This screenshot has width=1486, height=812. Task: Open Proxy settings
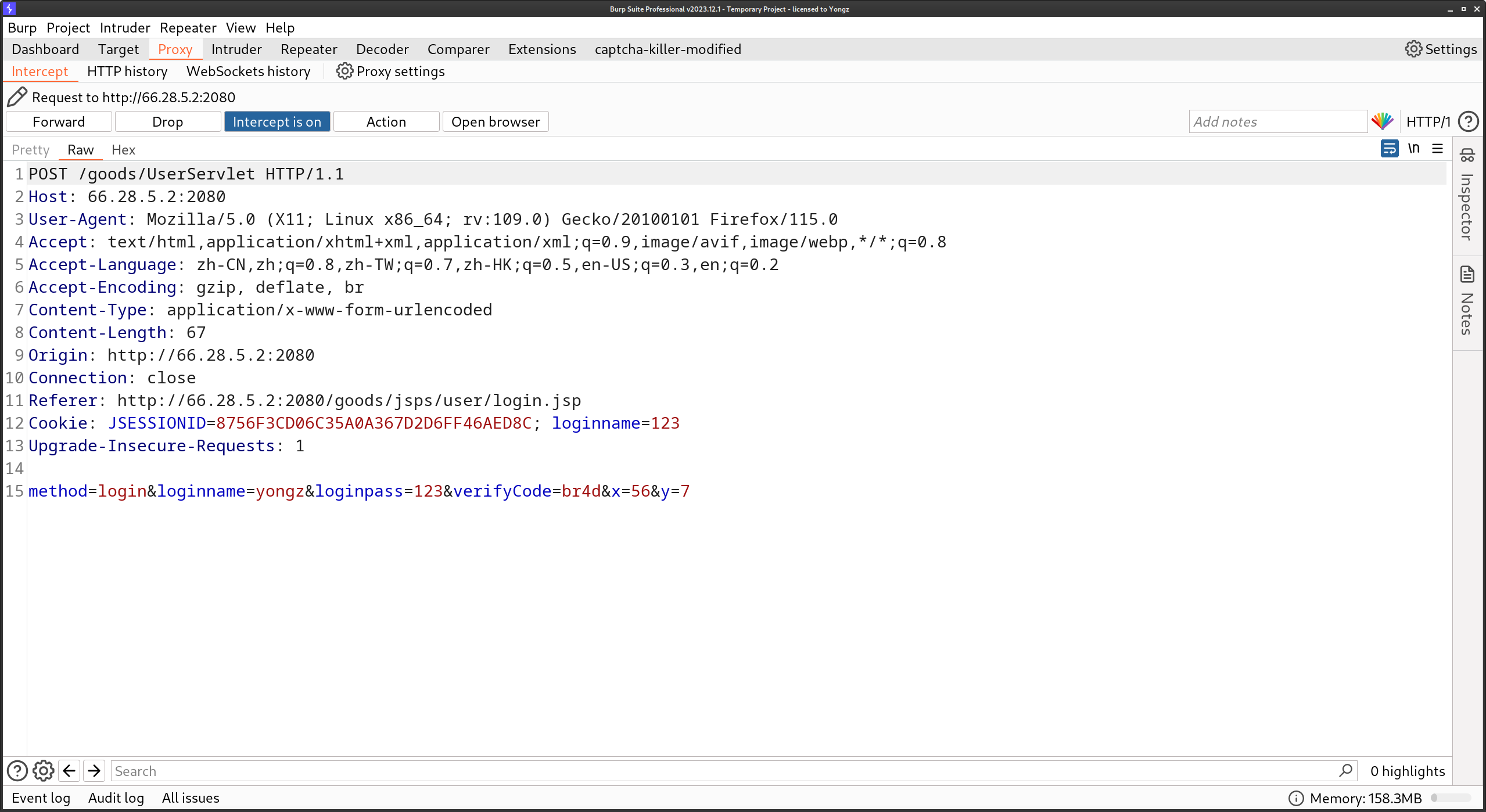click(390, 71)
